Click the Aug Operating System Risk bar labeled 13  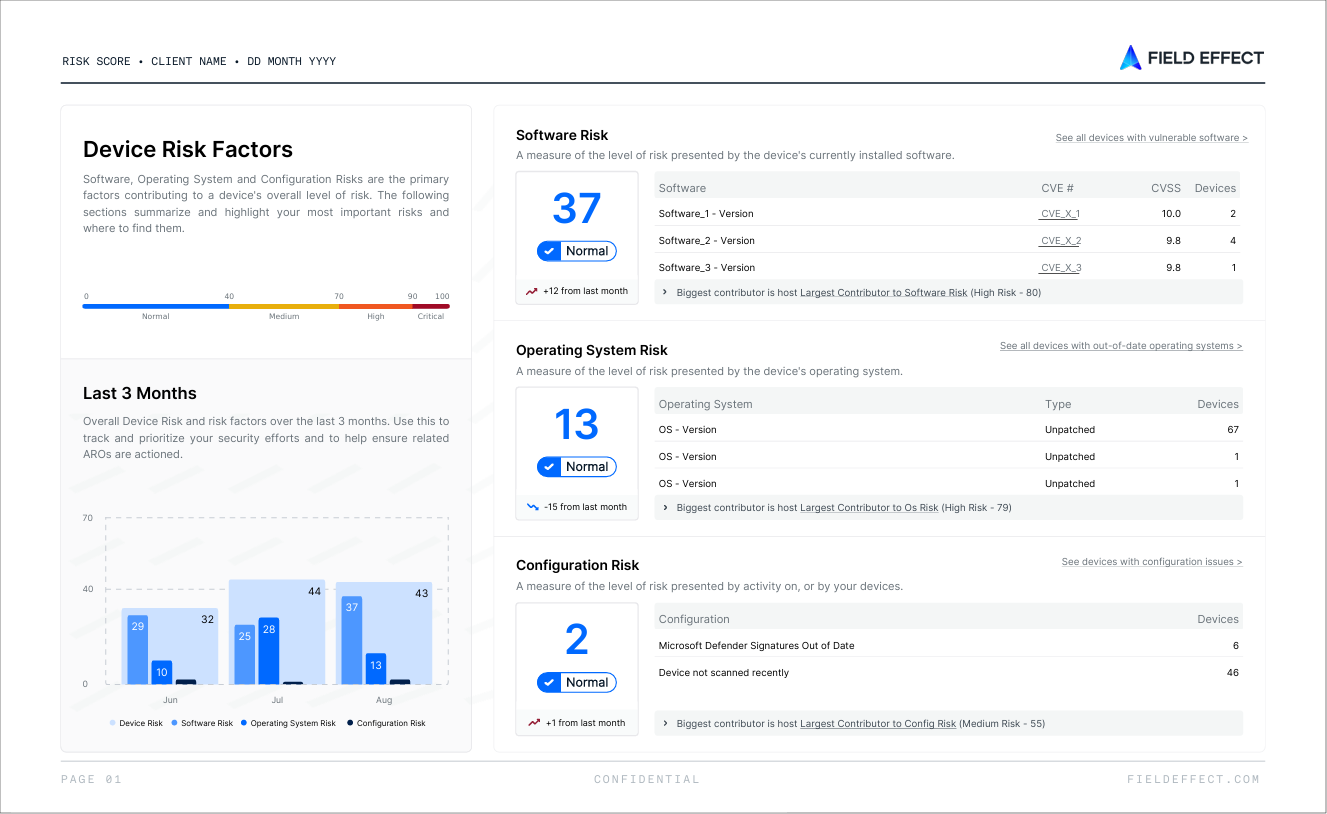click(x=376, y=669)
